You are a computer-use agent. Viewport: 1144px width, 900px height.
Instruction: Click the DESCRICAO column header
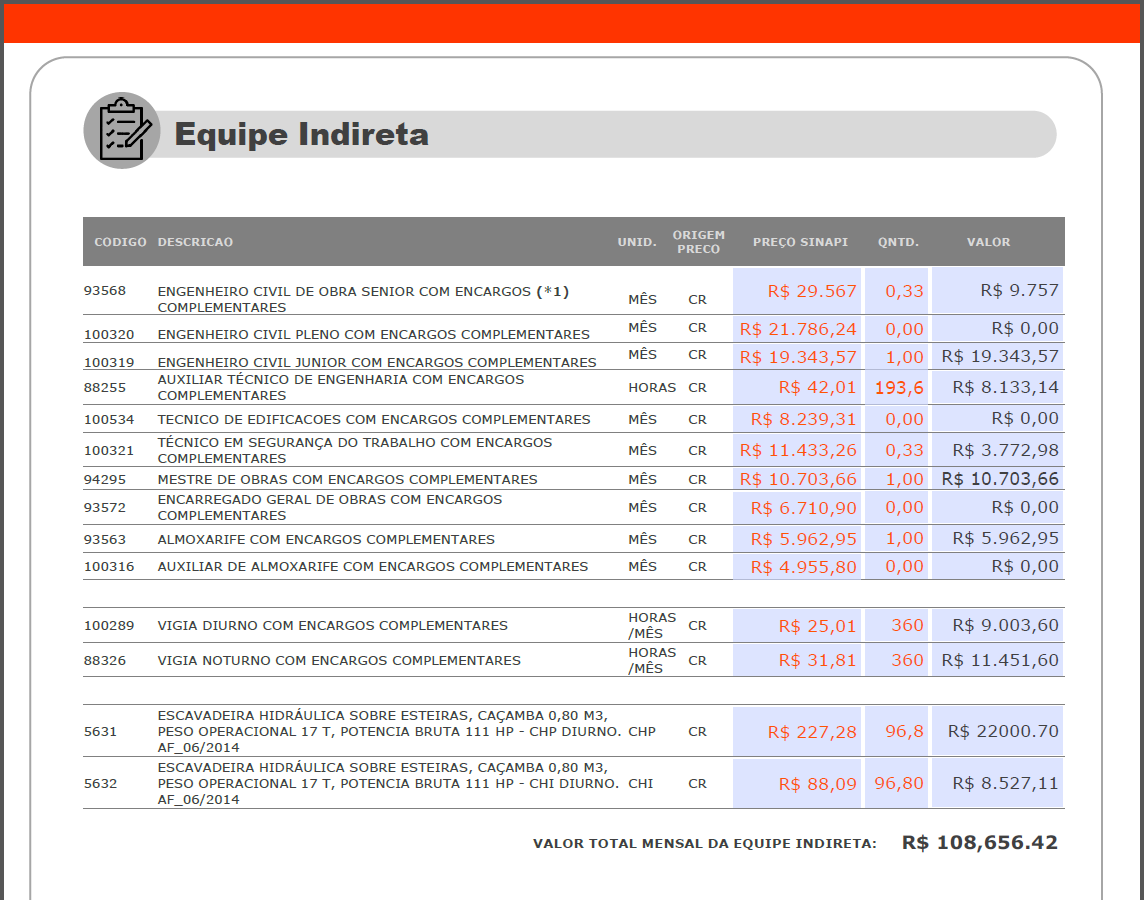[195, 242]
